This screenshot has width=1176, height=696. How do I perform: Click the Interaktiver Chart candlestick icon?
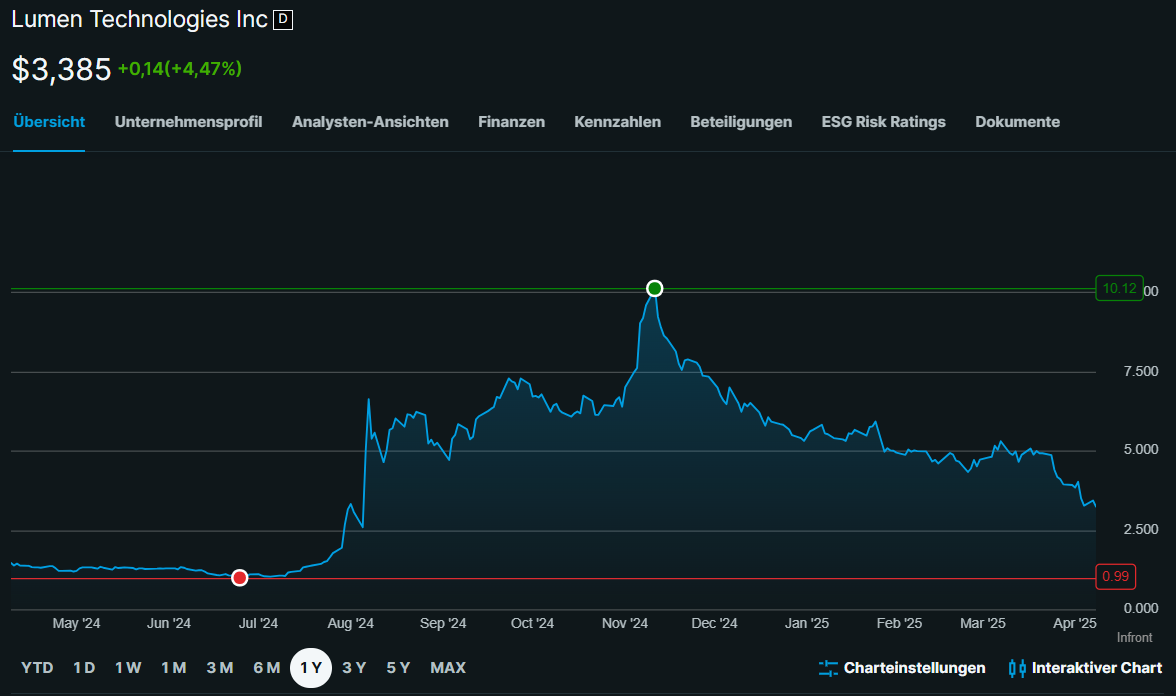[1018, 668]
